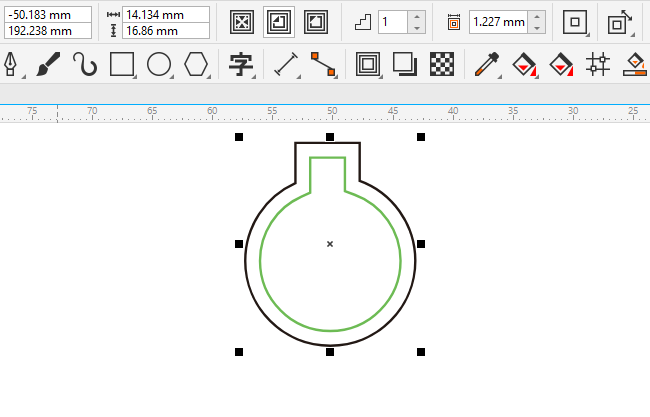Open the Rectangle tool flyout arrow

point(134,77)
